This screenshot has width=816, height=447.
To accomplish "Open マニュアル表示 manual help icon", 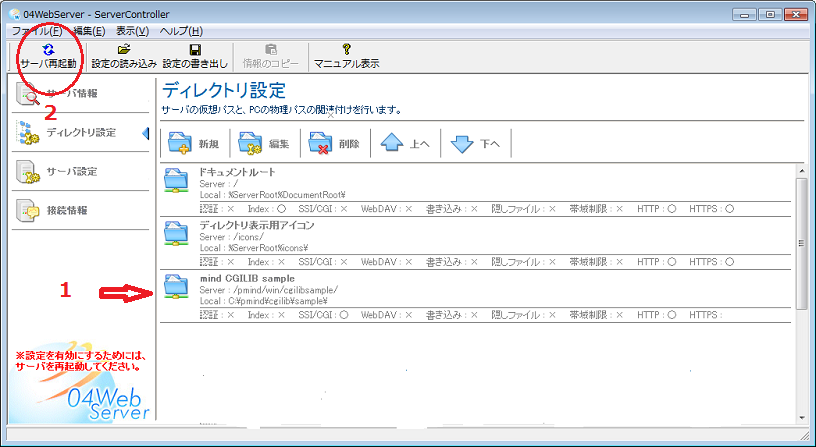I will coord(346,48).
